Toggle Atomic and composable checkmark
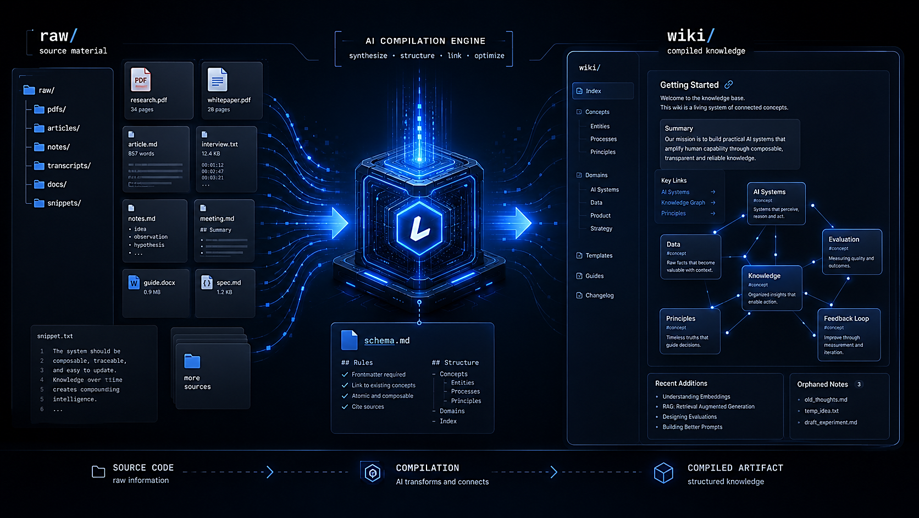919x518 pixels. (345, 396)
